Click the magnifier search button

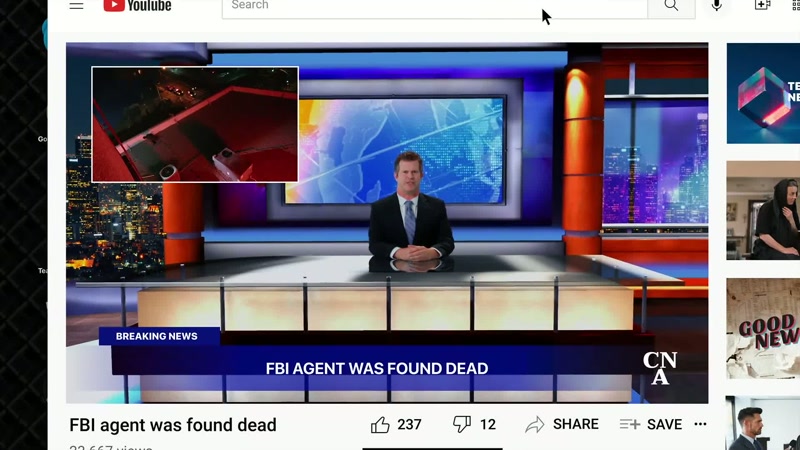coord(671,7)
